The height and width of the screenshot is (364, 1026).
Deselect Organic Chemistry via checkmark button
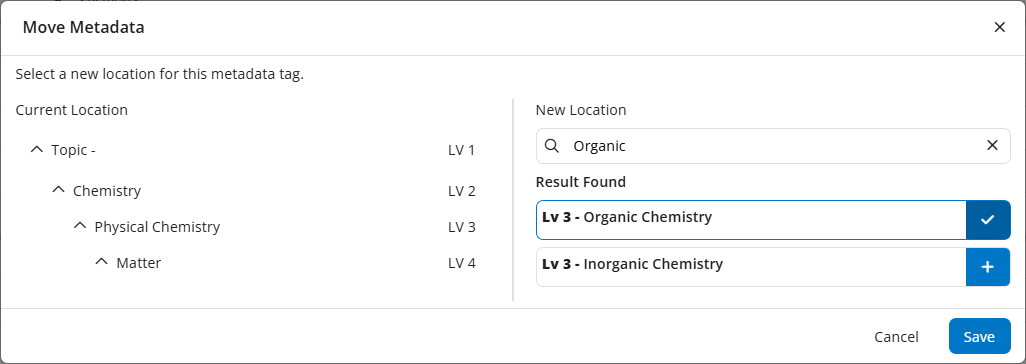(x=988, y=220)
